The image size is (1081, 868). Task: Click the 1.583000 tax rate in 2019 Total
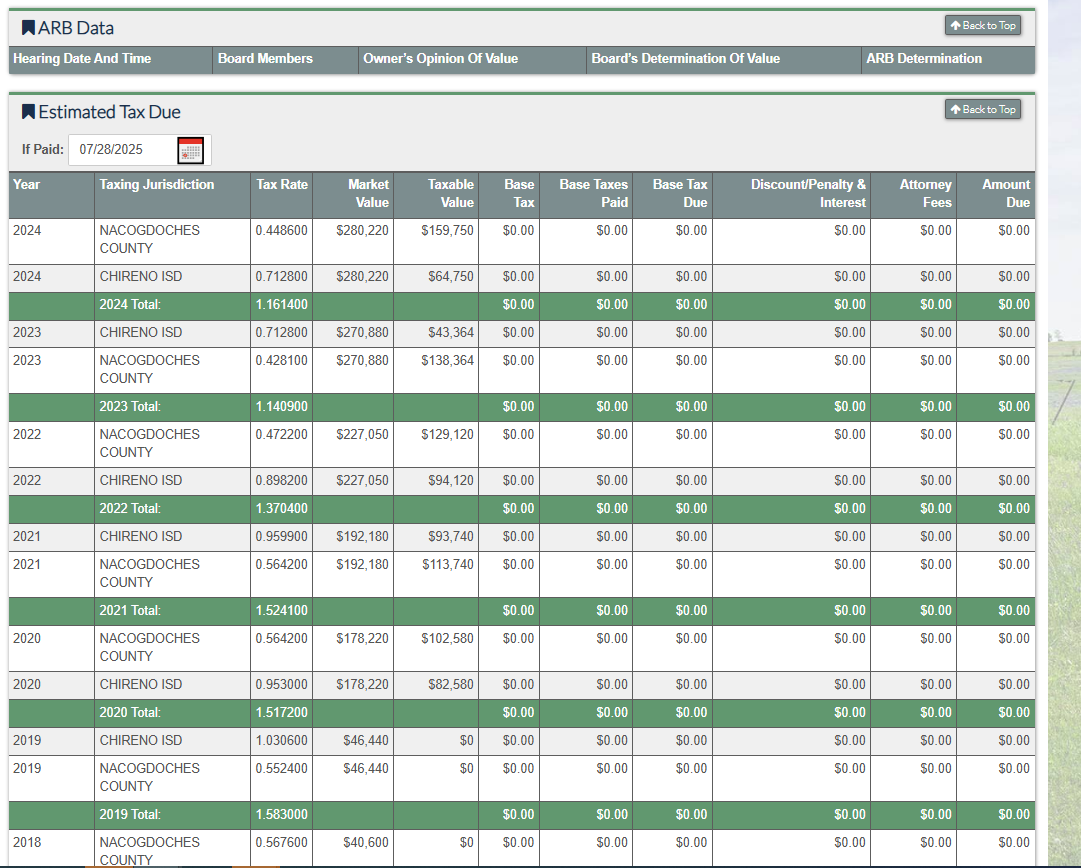282,815
